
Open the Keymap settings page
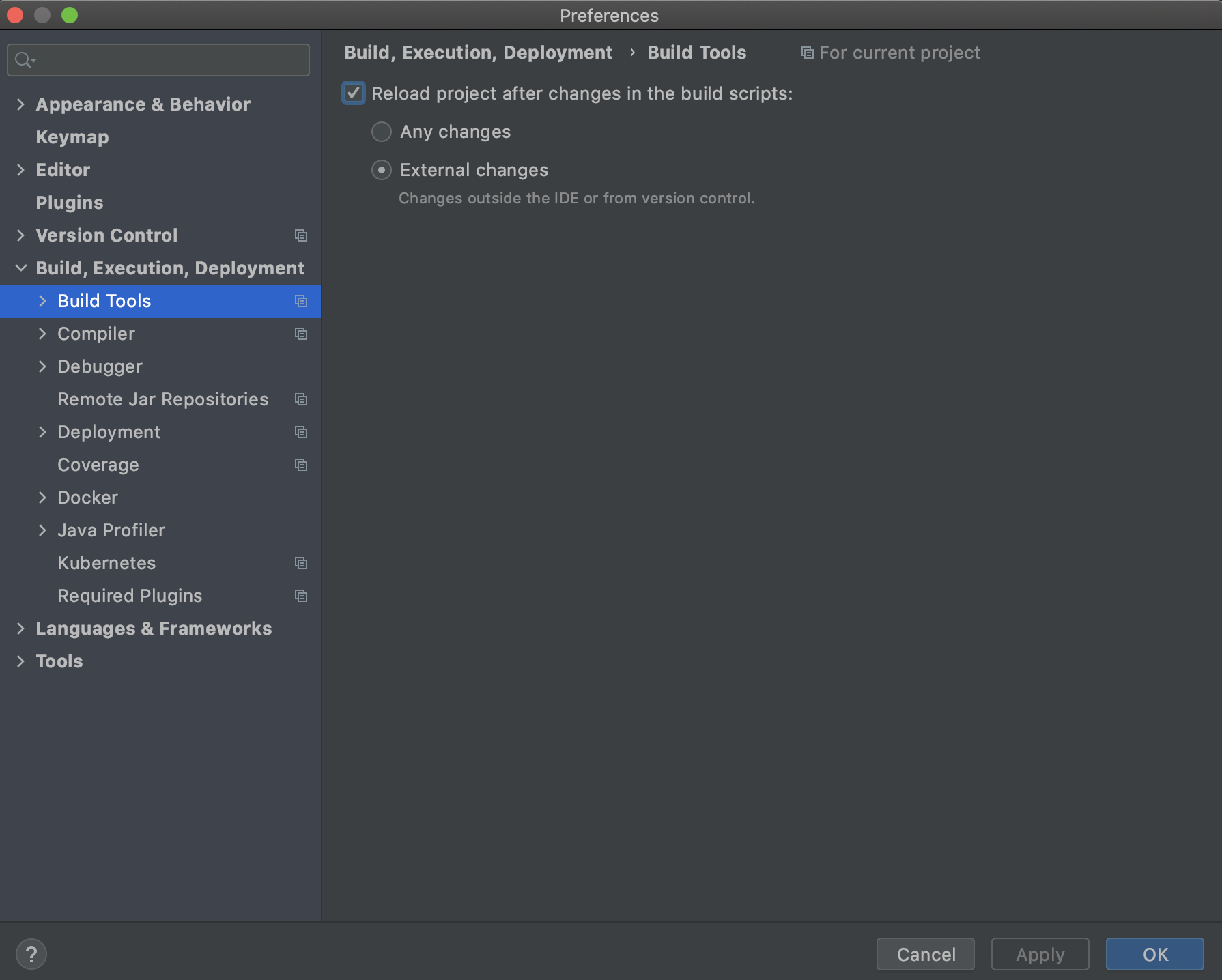[x=72, y=137]
